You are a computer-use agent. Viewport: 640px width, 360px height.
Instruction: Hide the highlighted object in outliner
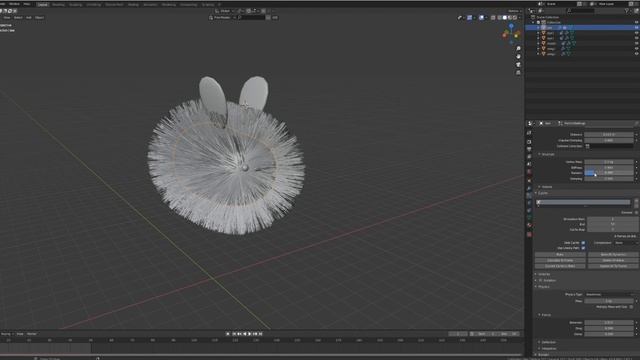[637, 27]
